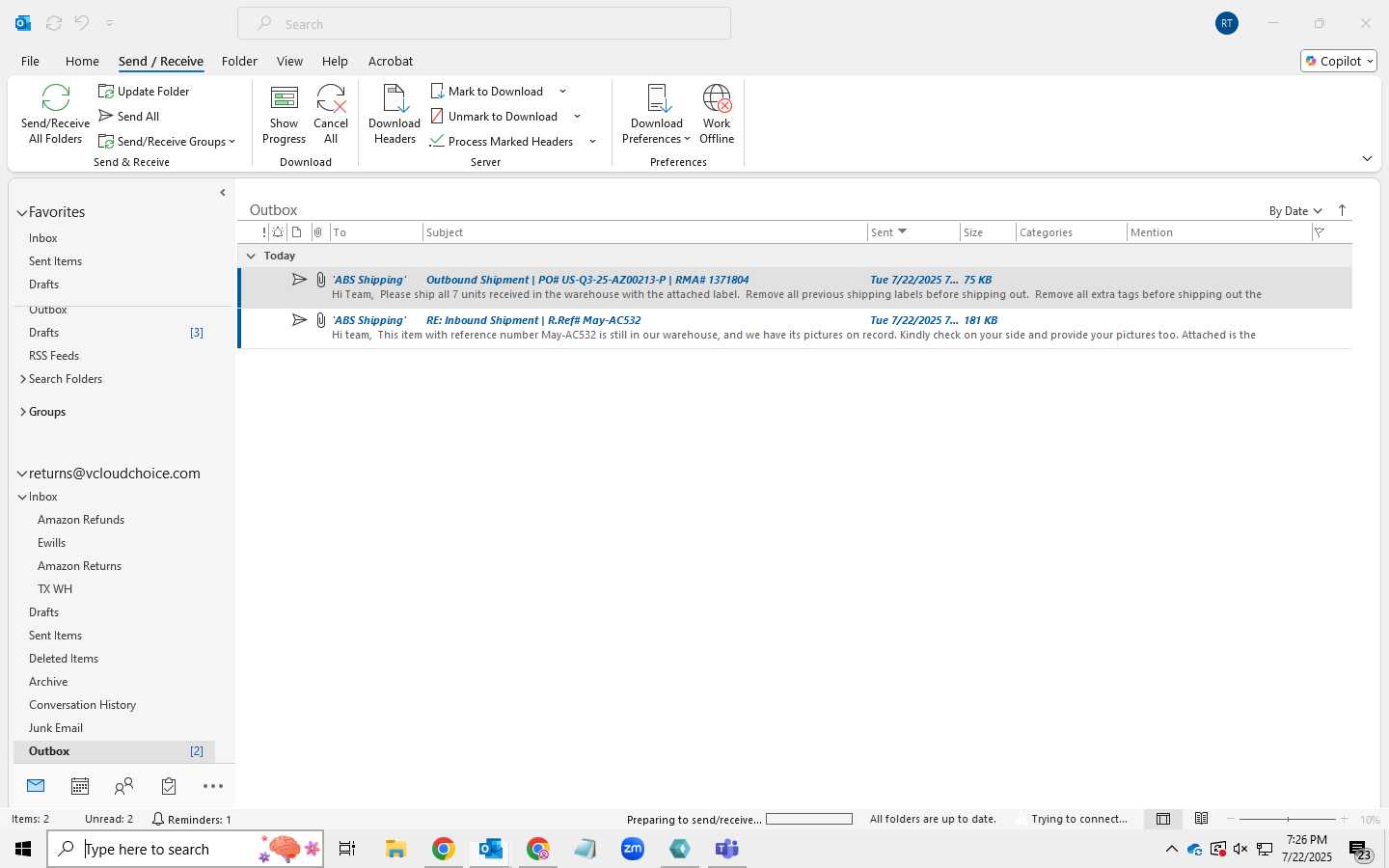Open Show Progress dialog
Image resolution: width=1389 pixels, height=868 pixels.
click(x=284, y=115)
